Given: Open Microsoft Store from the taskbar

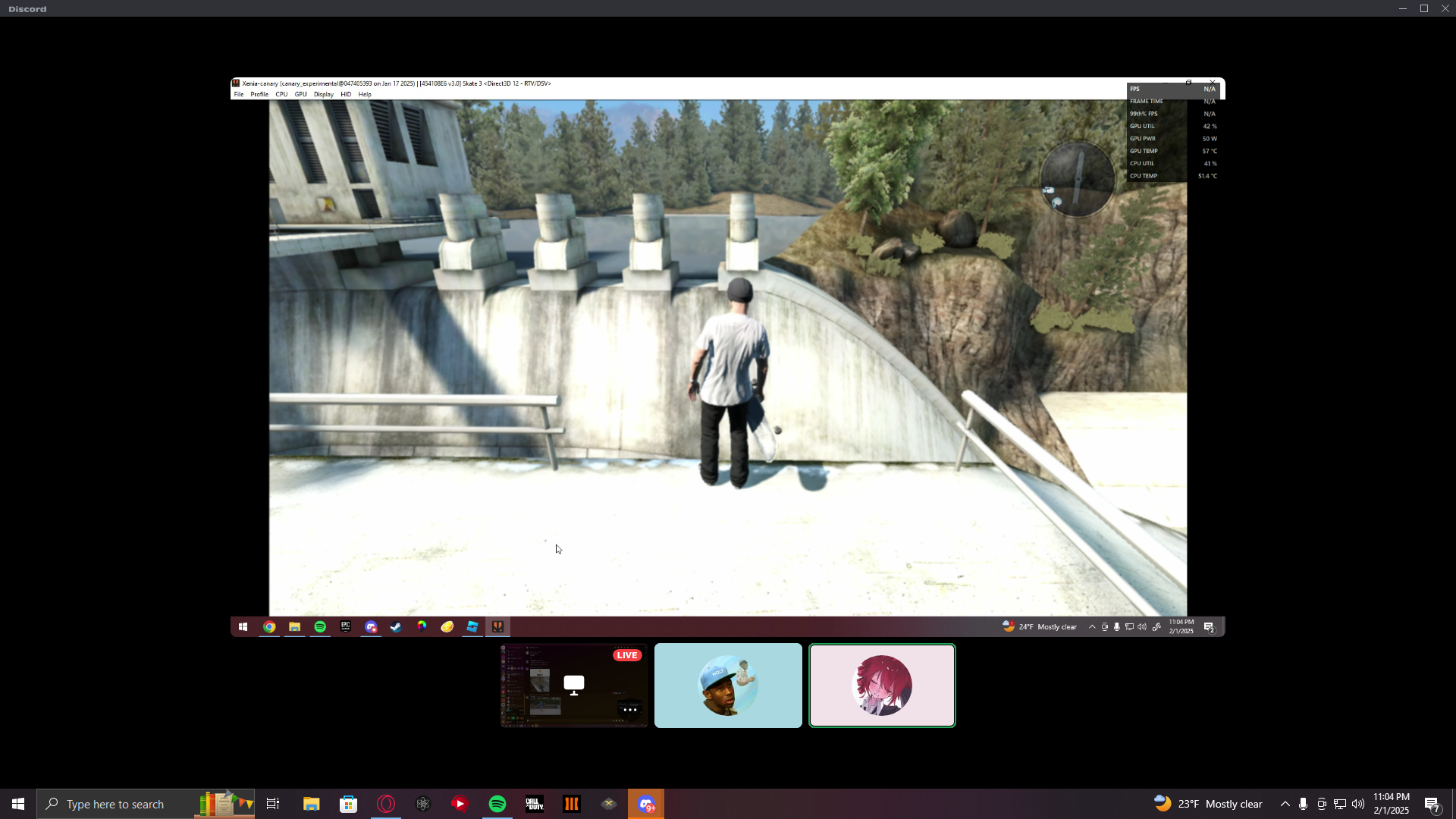Looking at the screenshot, I should coord(348,804).
